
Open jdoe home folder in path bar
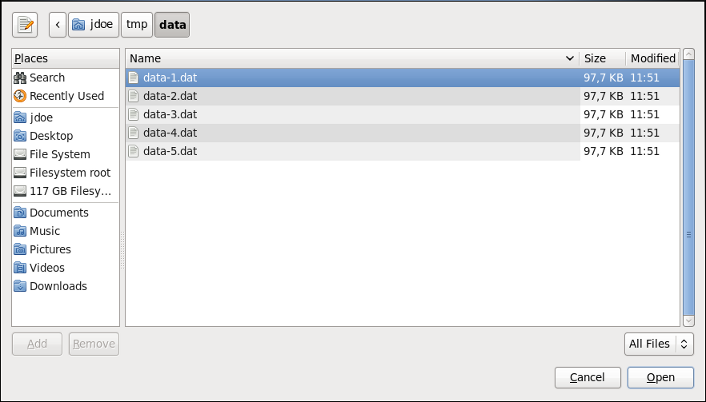point(93,25)
